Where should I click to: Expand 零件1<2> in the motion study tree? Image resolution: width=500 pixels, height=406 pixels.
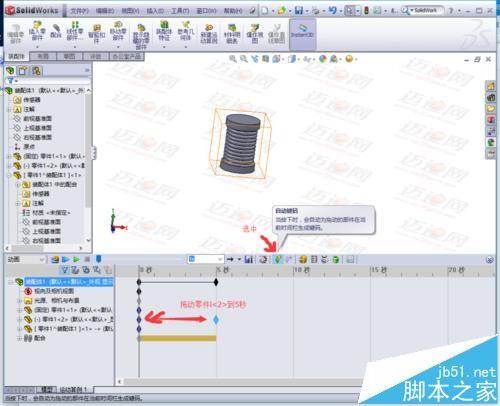pyautogui.click(x=20, y=319)
